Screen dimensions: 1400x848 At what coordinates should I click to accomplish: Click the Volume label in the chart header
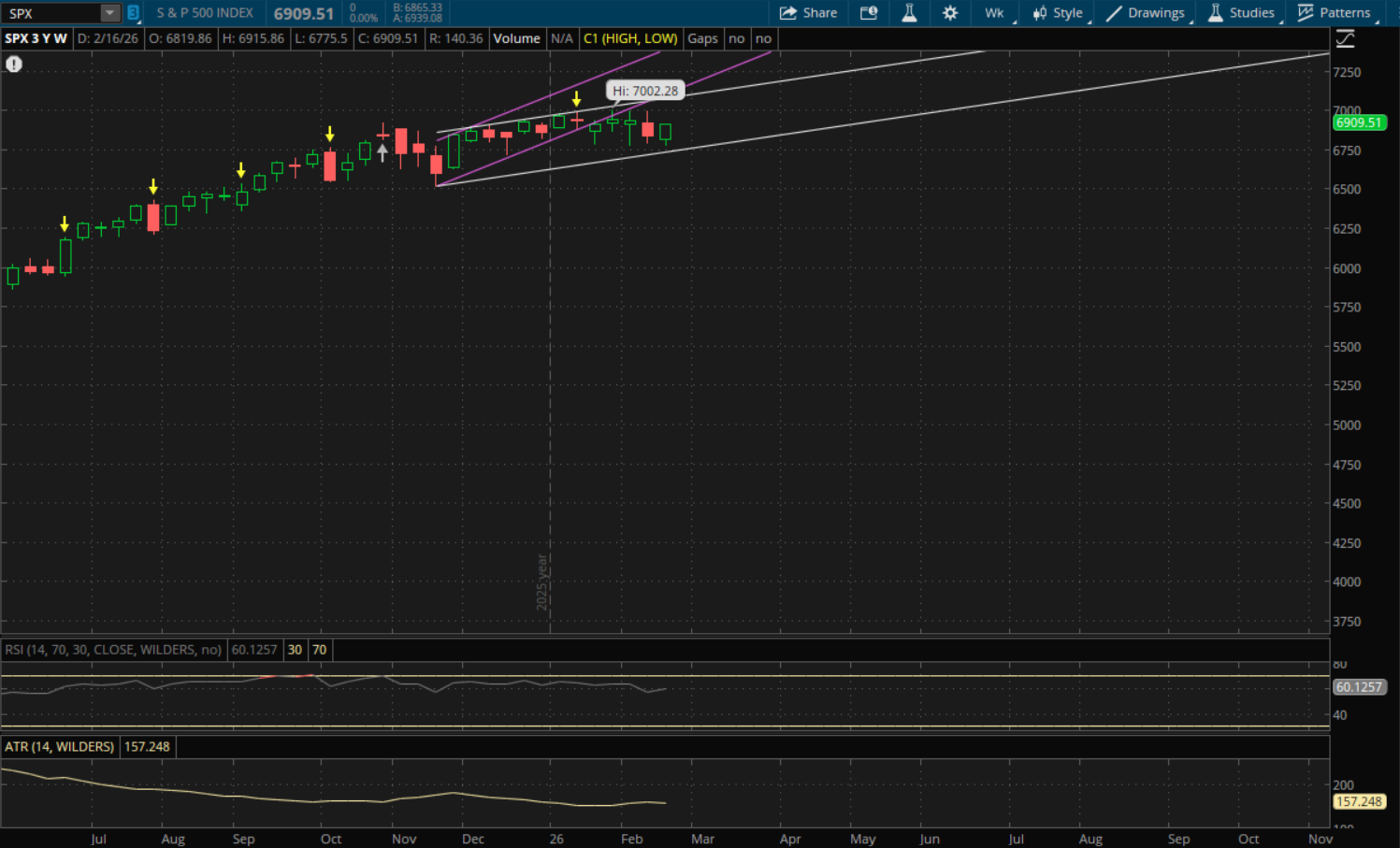point(516,38)
